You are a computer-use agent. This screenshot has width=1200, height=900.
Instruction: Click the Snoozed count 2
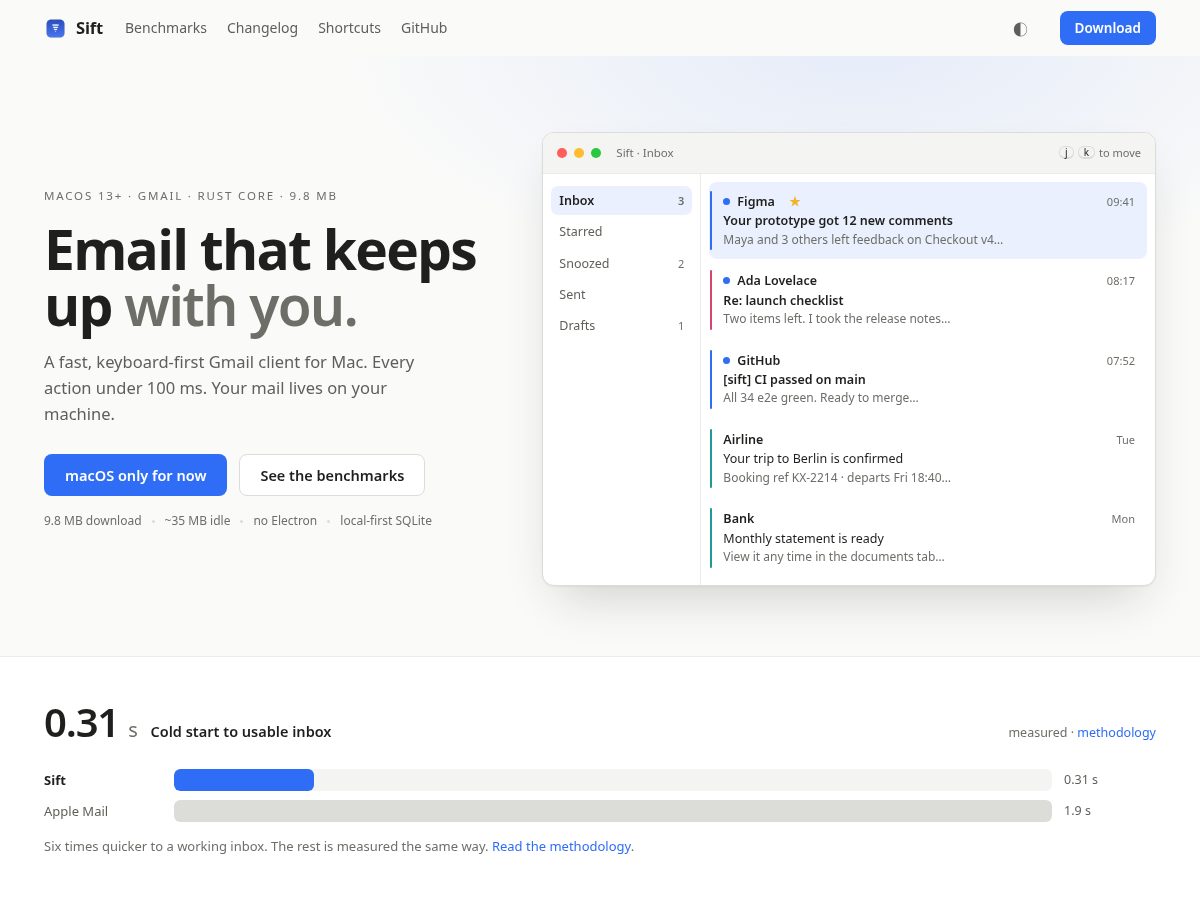(681, 264)
